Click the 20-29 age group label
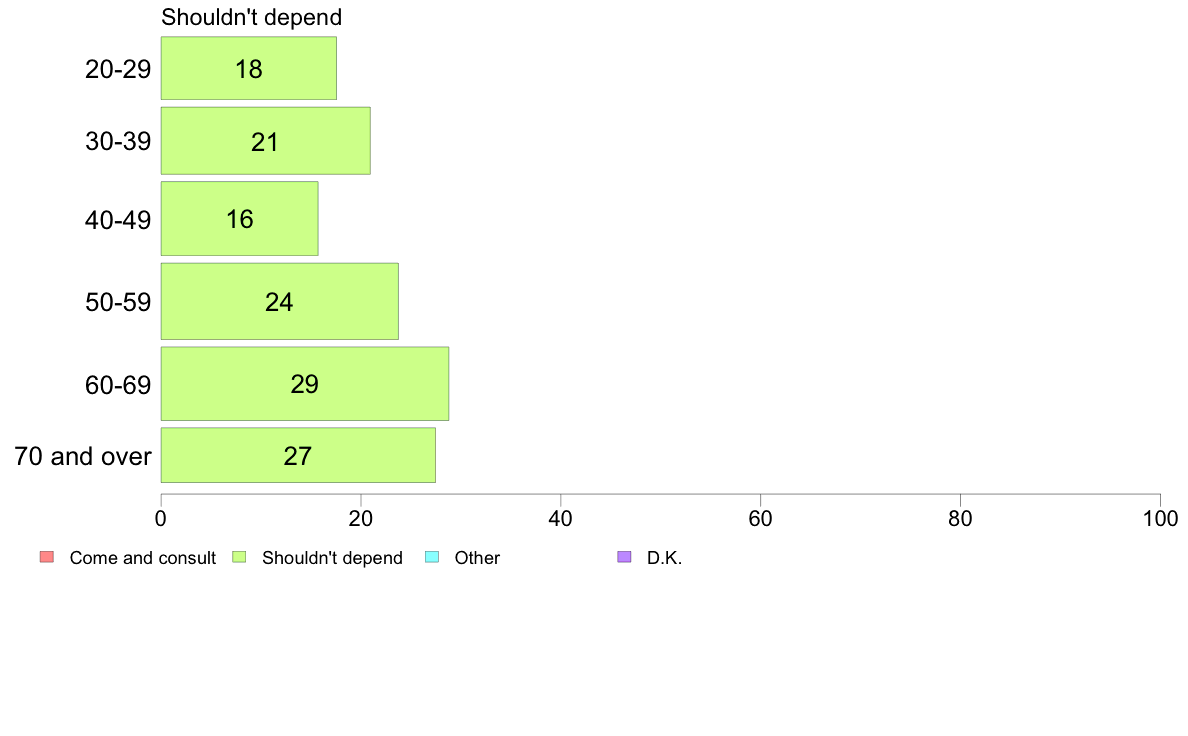The image size is (1188, 736). click(118, 69)
